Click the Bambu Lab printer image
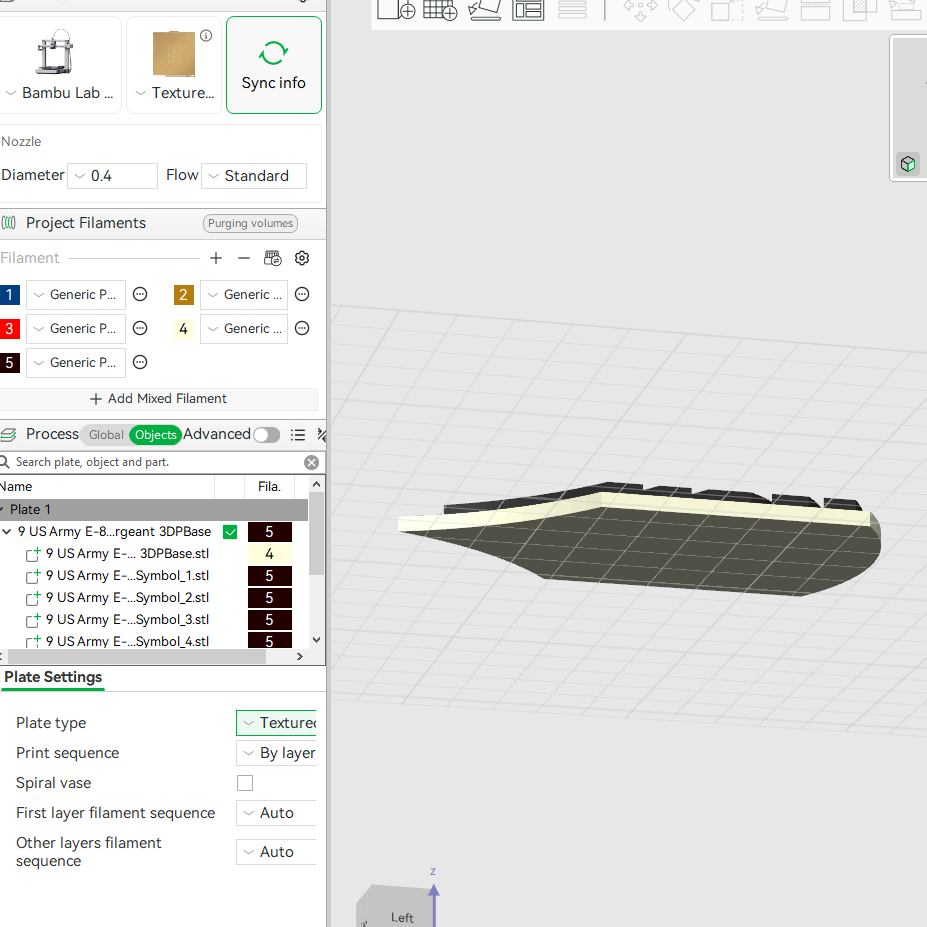This screenshot has width=927, height=927. [x=55, y=52]
